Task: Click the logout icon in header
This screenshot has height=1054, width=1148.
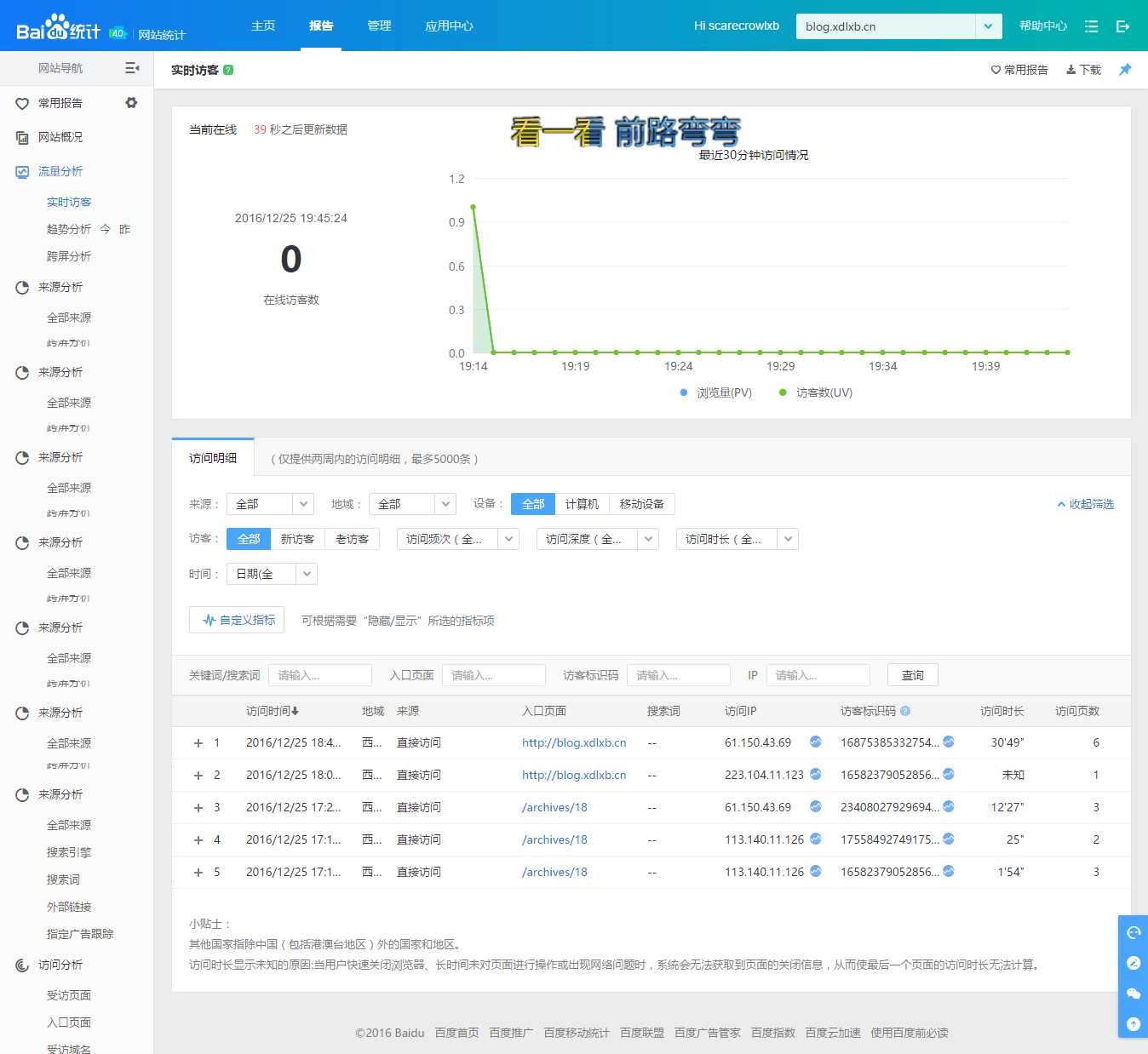Action: pos(1122,26)
